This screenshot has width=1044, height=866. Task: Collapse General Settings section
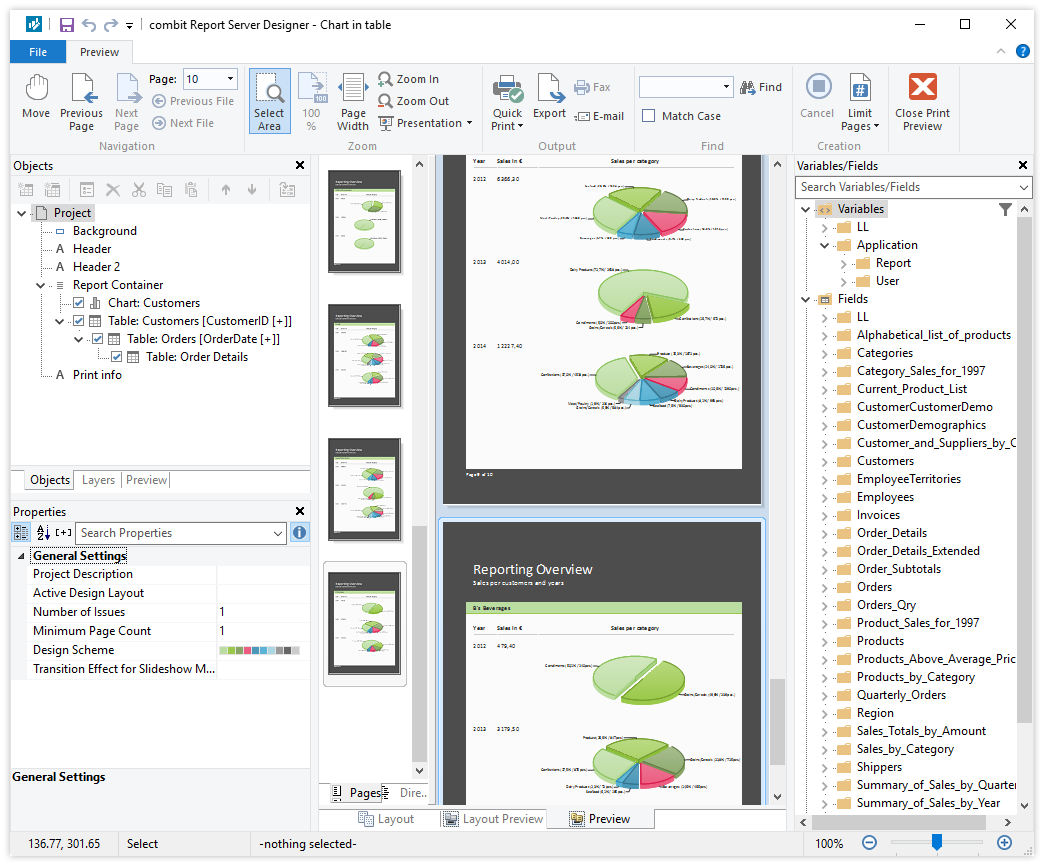click(21, 556)
